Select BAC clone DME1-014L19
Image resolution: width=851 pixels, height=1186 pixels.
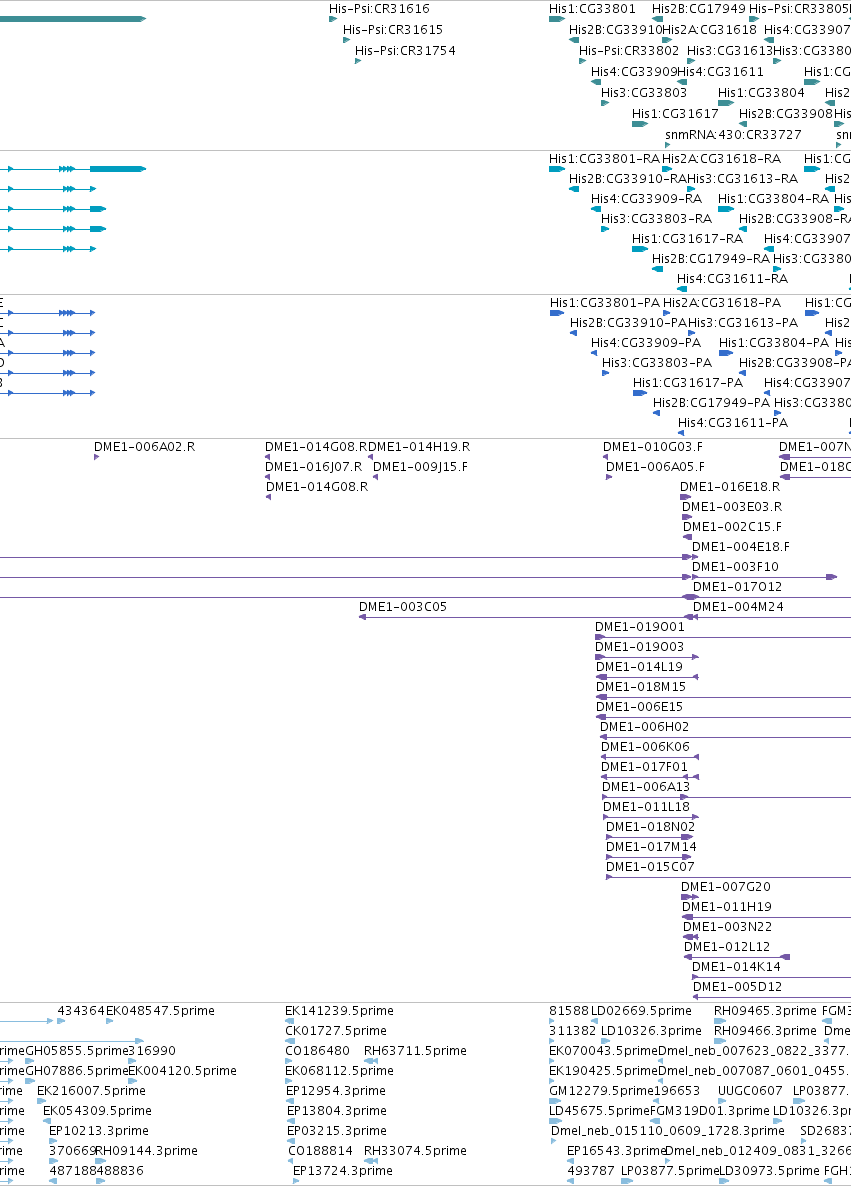click(x=639, y=667)
